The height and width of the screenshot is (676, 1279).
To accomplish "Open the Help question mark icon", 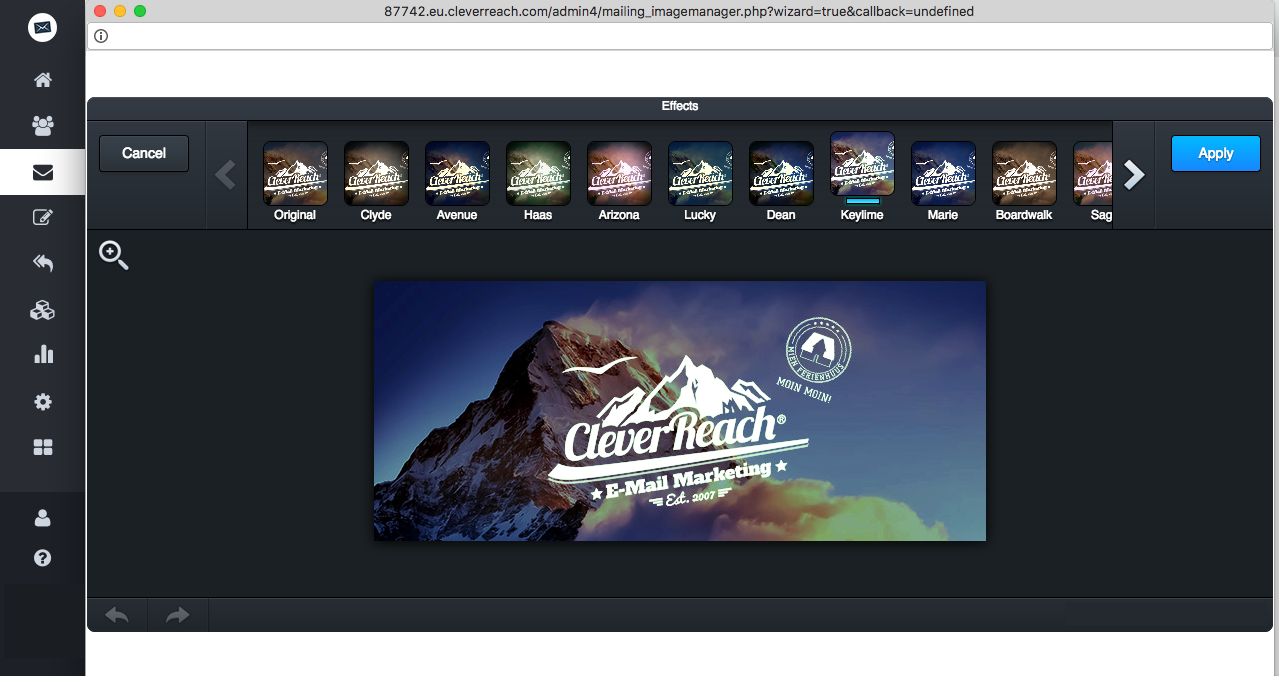I will pos(42,558).
